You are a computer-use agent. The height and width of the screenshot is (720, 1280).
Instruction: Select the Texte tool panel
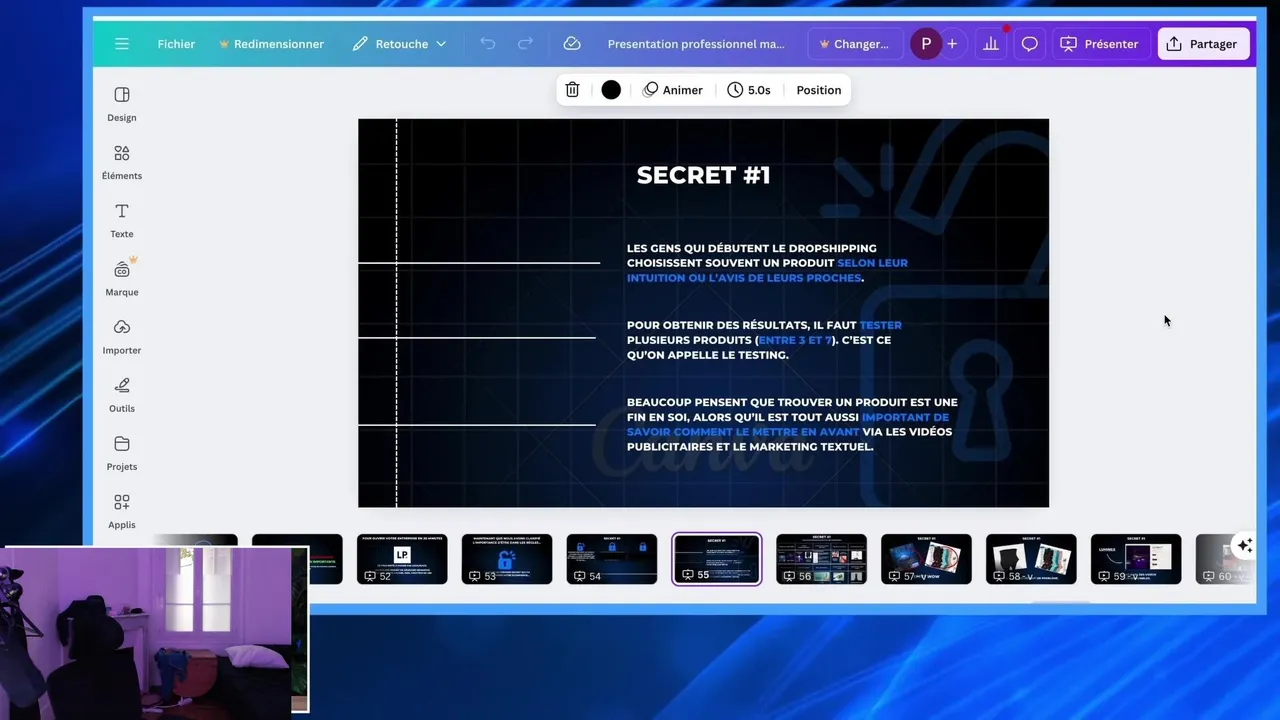(122, 220)
